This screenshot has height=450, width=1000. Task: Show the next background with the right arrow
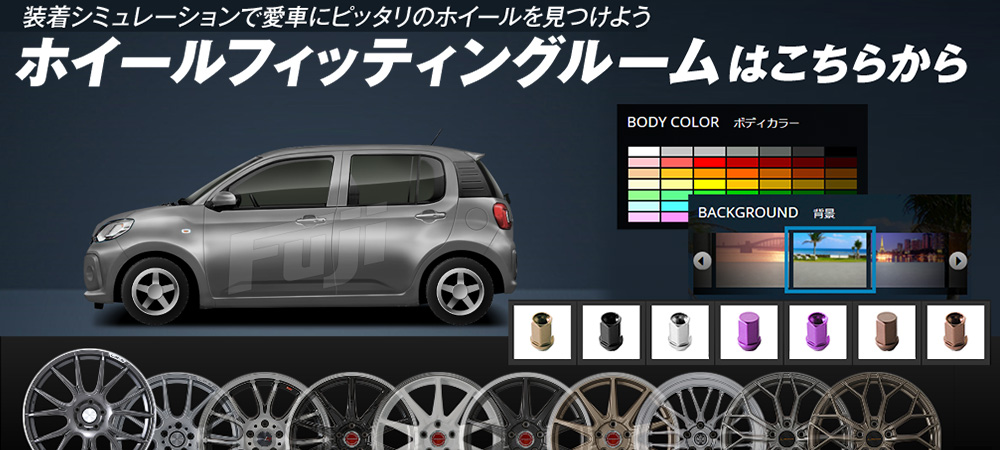pyautogui.click(x=957, y=261)
